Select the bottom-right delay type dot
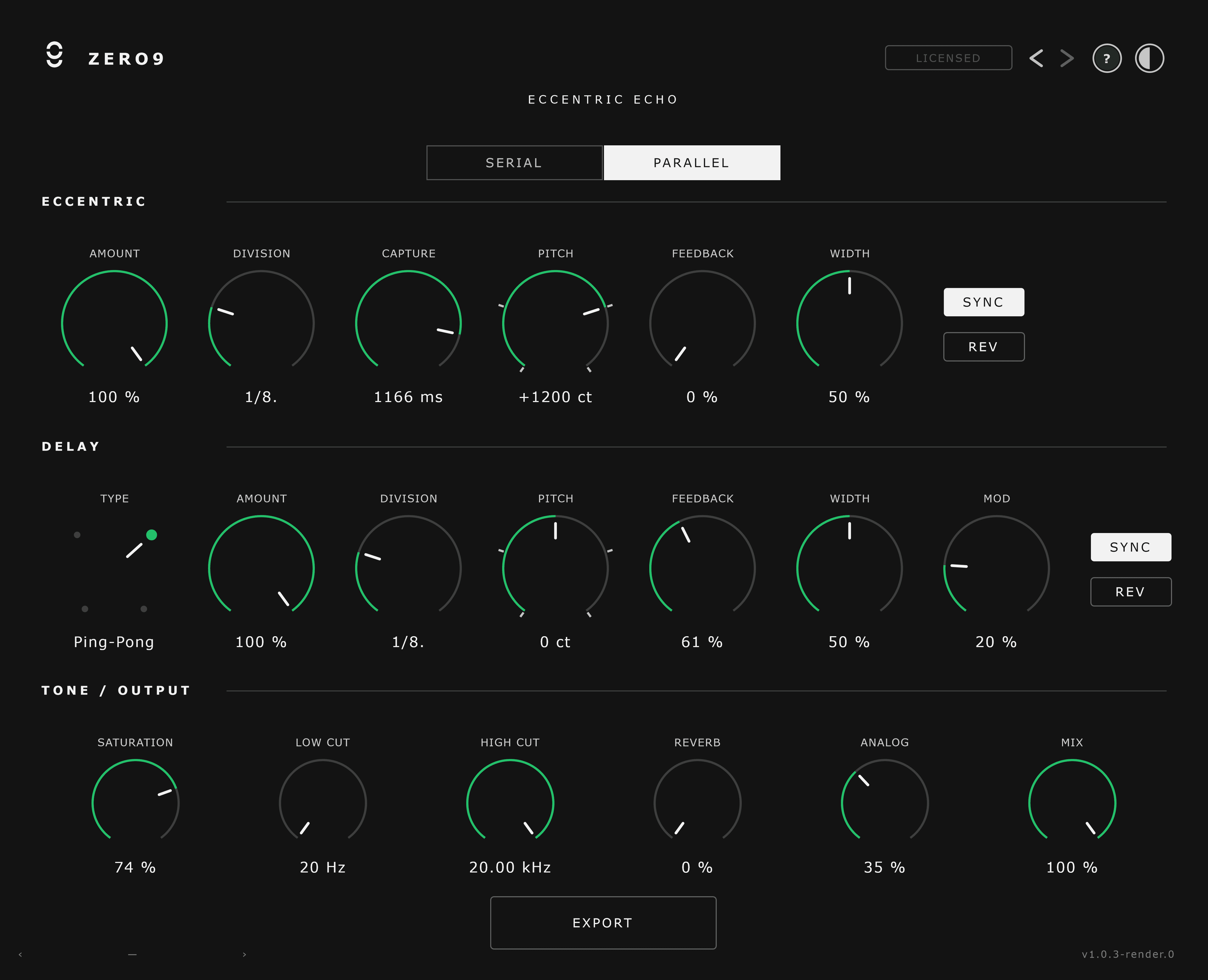This screenshot has height=980, width=1208. tap(144, 609)
